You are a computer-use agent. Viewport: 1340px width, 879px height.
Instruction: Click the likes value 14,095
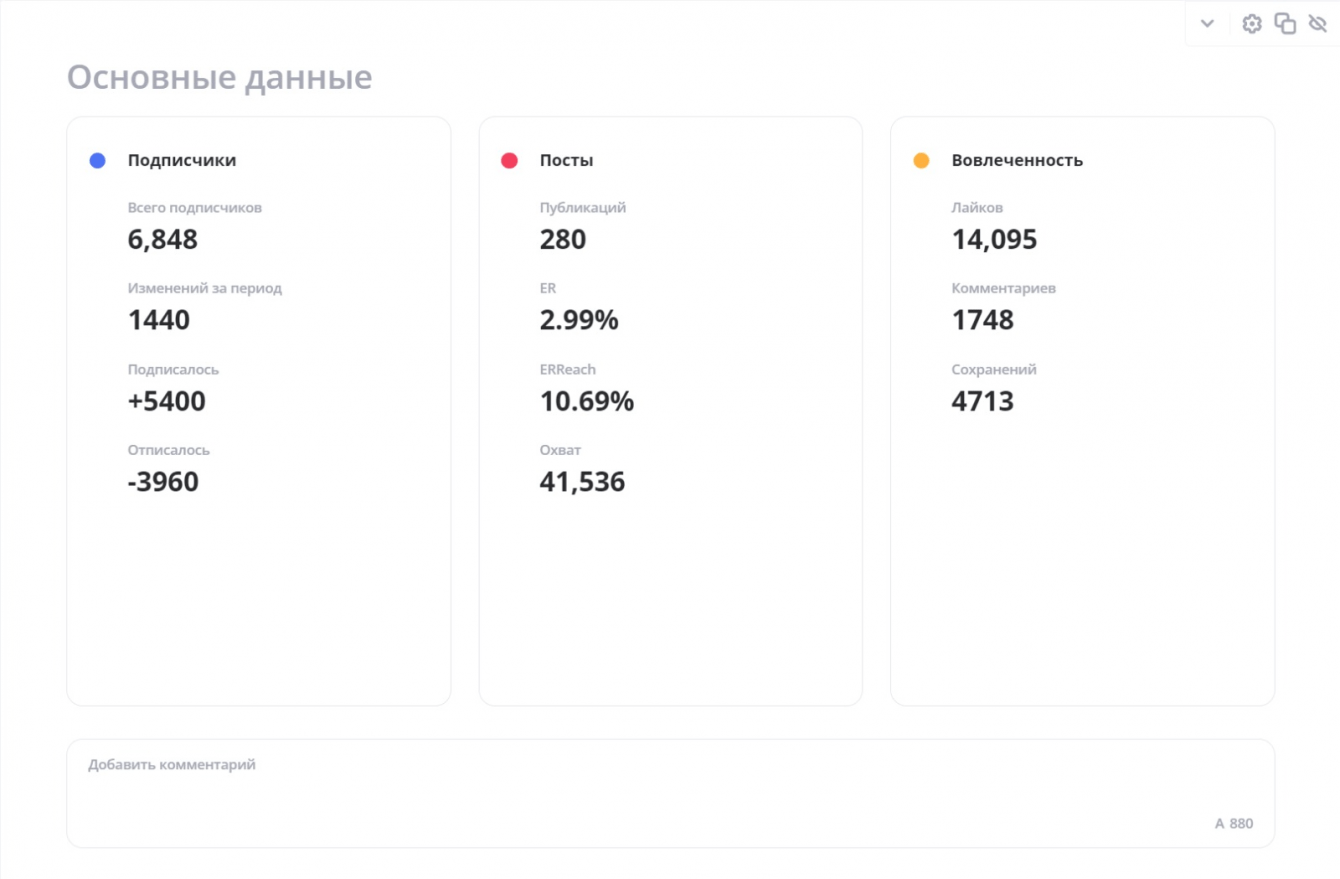[x=994, y=240]
